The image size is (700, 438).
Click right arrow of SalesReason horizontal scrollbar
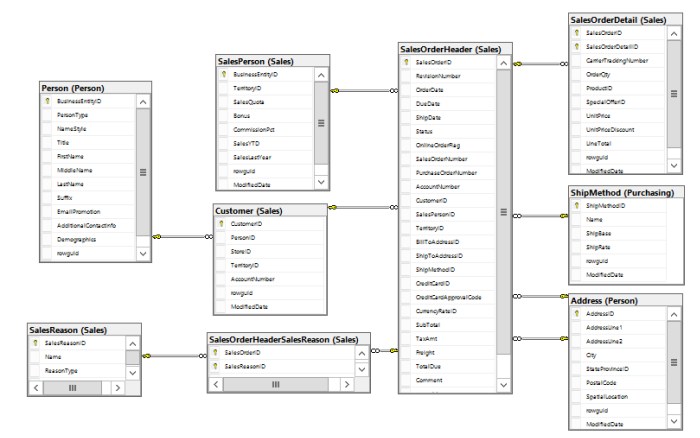tap(118, 388)
